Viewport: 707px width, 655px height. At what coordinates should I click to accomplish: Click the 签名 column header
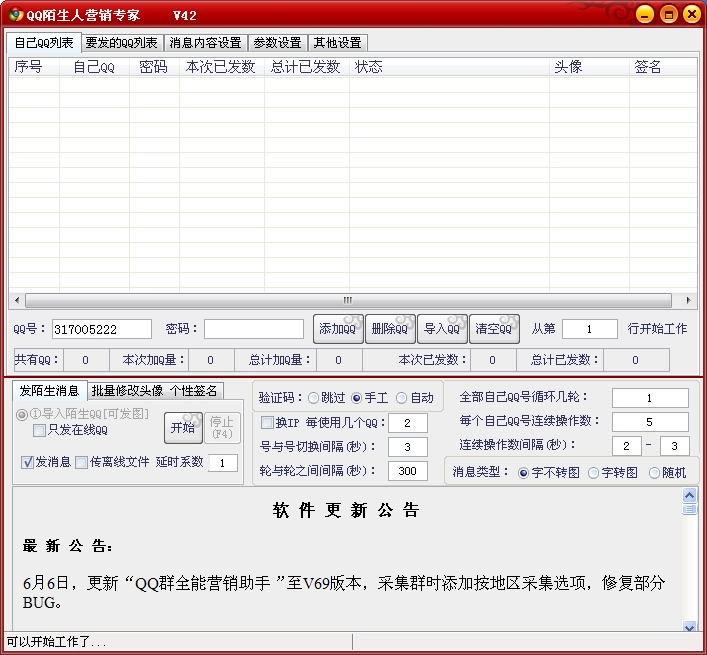663,67
